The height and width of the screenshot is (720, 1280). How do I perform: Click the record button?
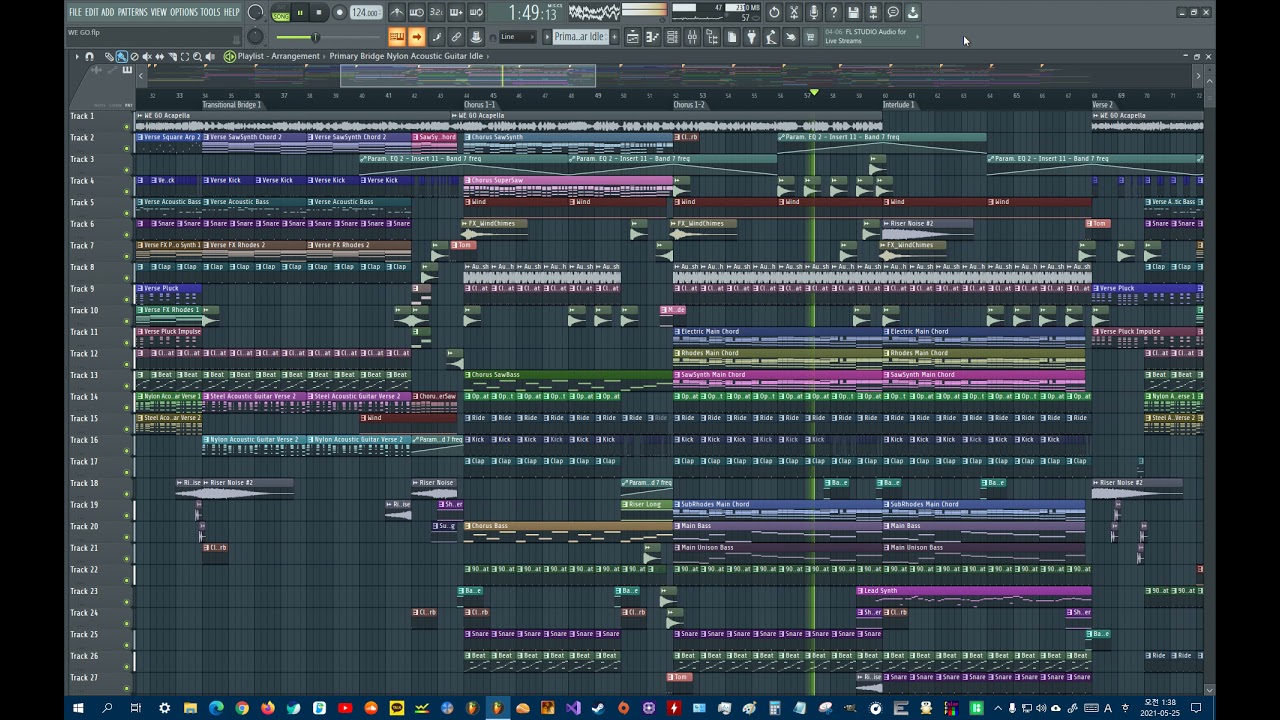pyautogui.click(x=340, y=13)
